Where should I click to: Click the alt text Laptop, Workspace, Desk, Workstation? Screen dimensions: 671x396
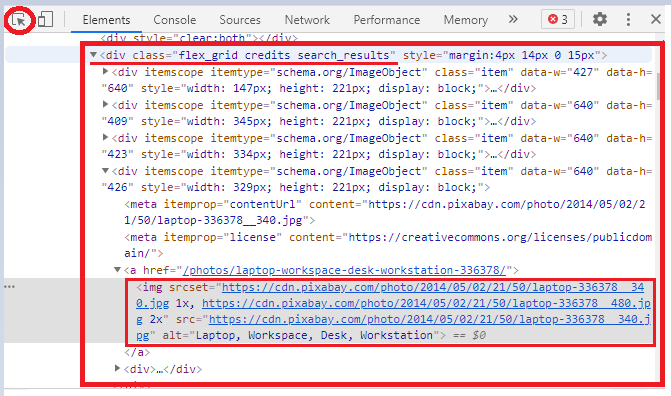(314, 335)
